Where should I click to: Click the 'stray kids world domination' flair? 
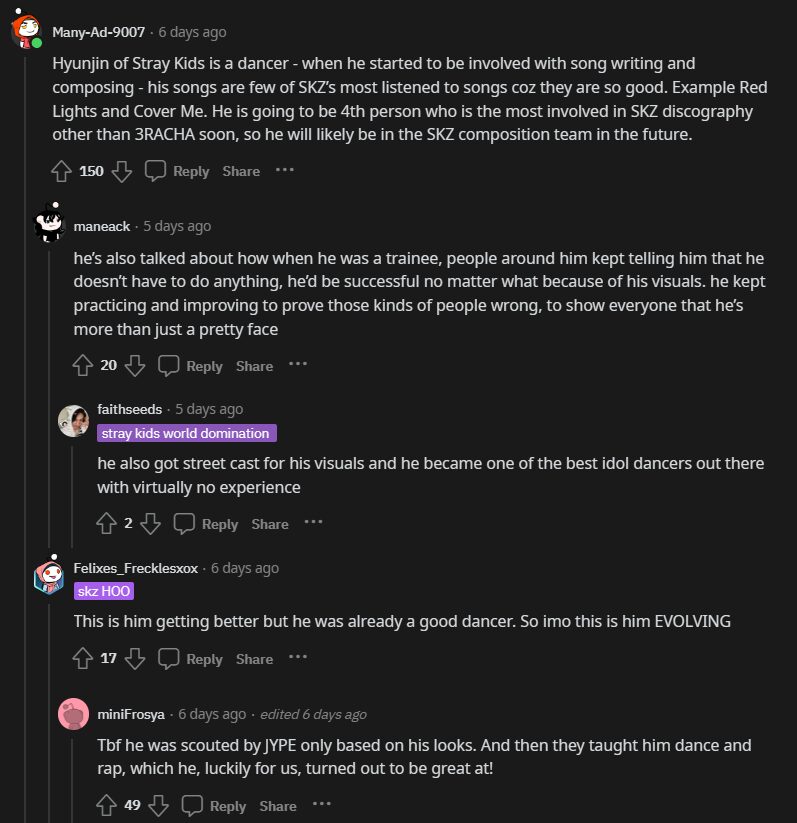pyautogui.click(x=186, y=433)
